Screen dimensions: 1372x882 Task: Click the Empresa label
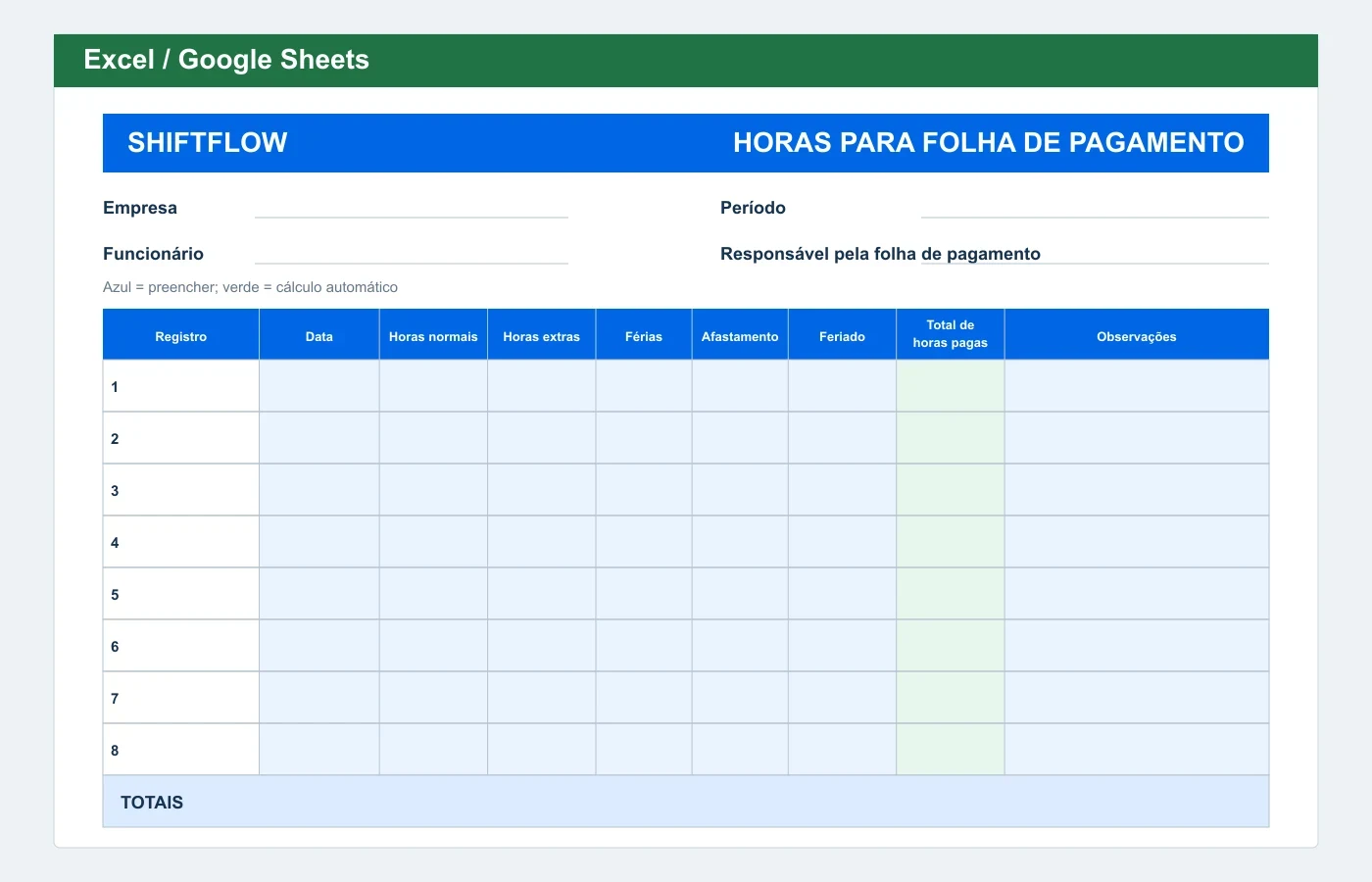click(x=140, y=208)
